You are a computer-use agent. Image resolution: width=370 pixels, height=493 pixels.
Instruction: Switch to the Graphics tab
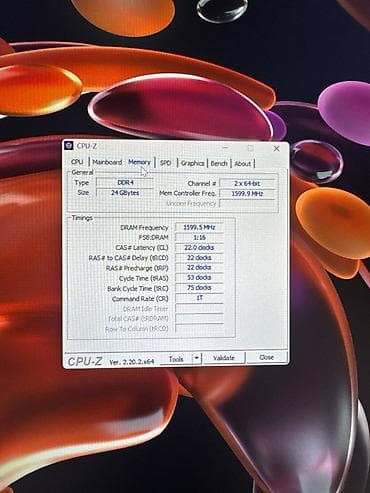point(192,163)
